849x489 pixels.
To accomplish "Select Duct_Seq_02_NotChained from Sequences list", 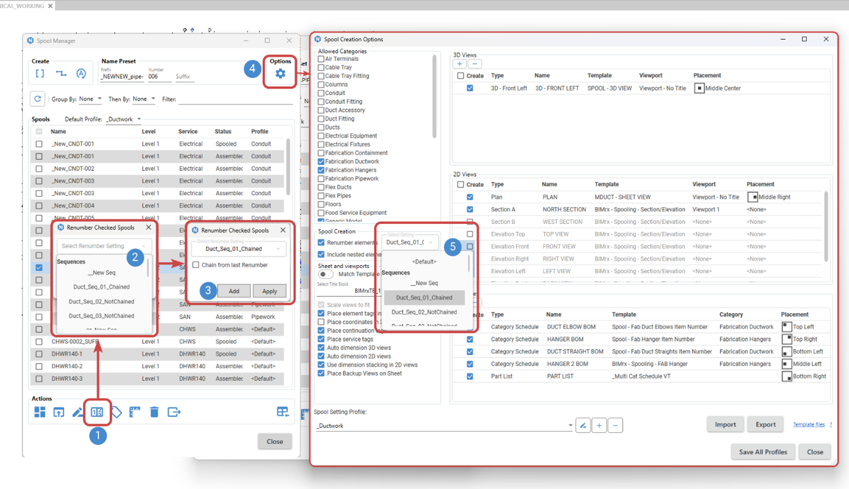I will [103, 301].
